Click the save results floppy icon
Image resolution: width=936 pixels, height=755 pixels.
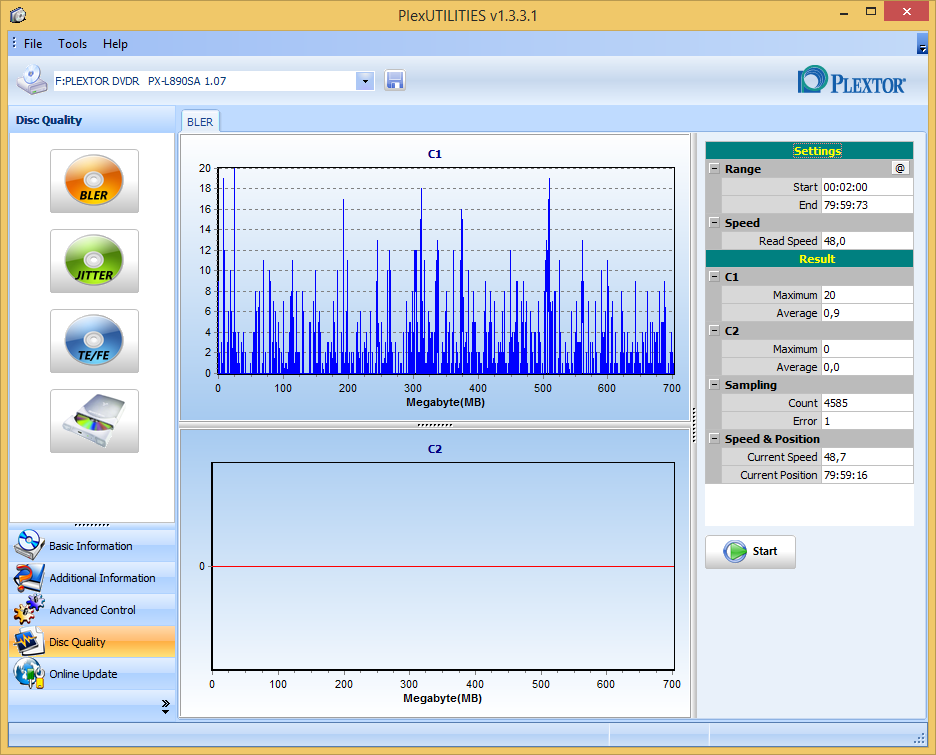pos(395,80)
